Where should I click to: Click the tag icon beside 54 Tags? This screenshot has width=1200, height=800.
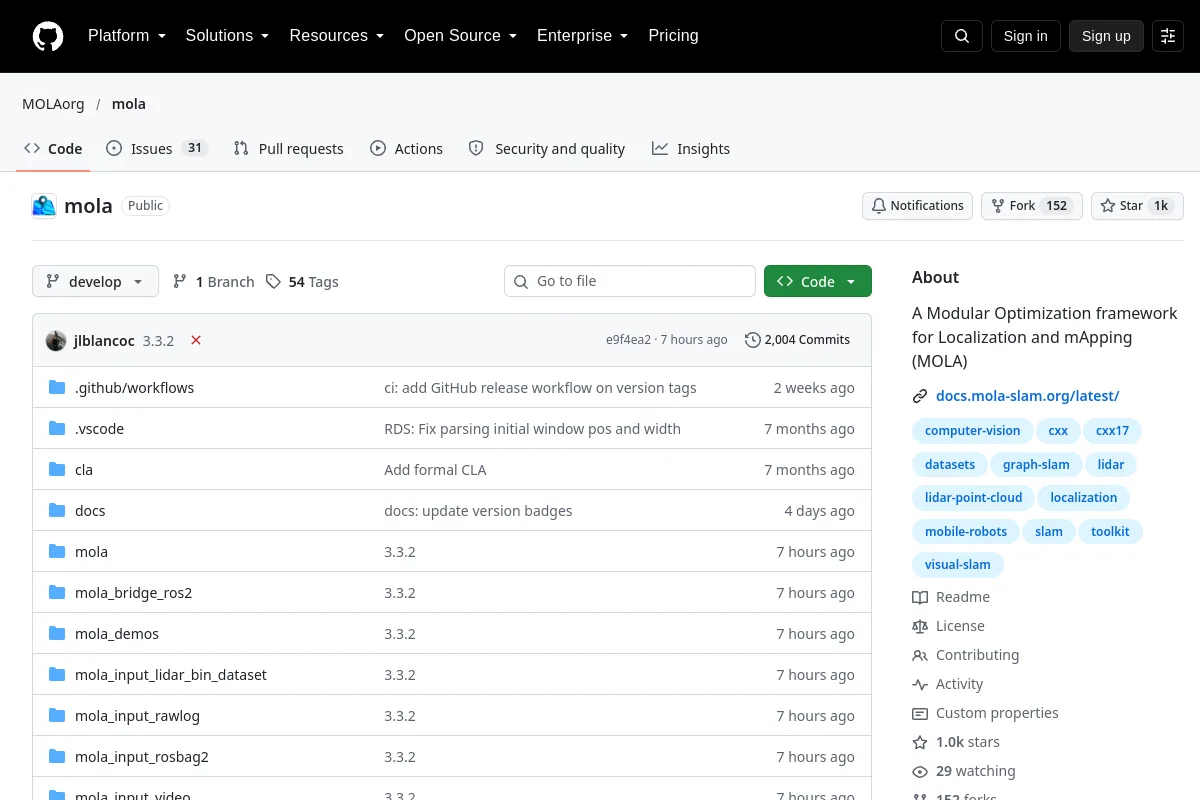coord(273,282)
